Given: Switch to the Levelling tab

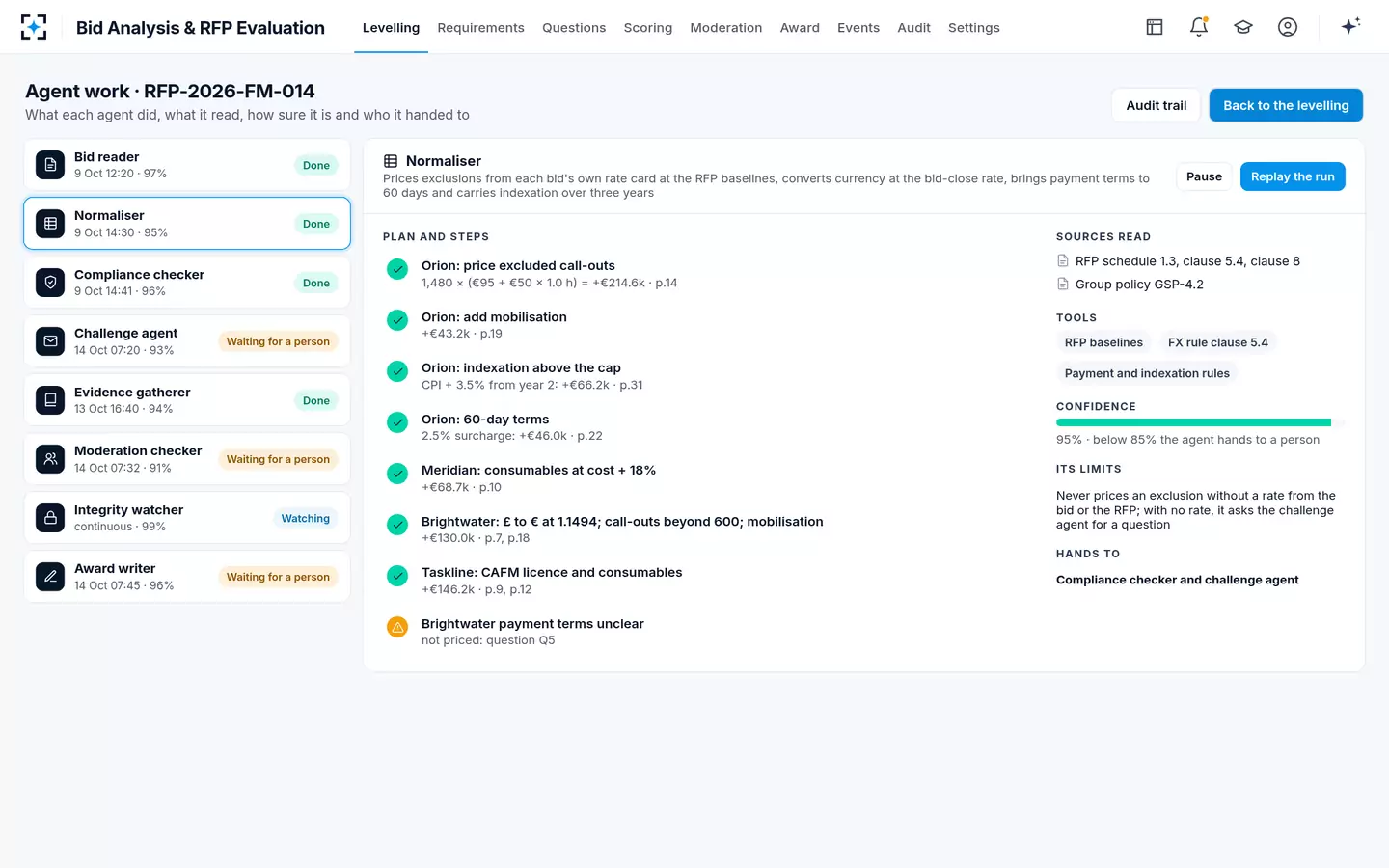Looking at the screenshot, I should pos(391,28).
